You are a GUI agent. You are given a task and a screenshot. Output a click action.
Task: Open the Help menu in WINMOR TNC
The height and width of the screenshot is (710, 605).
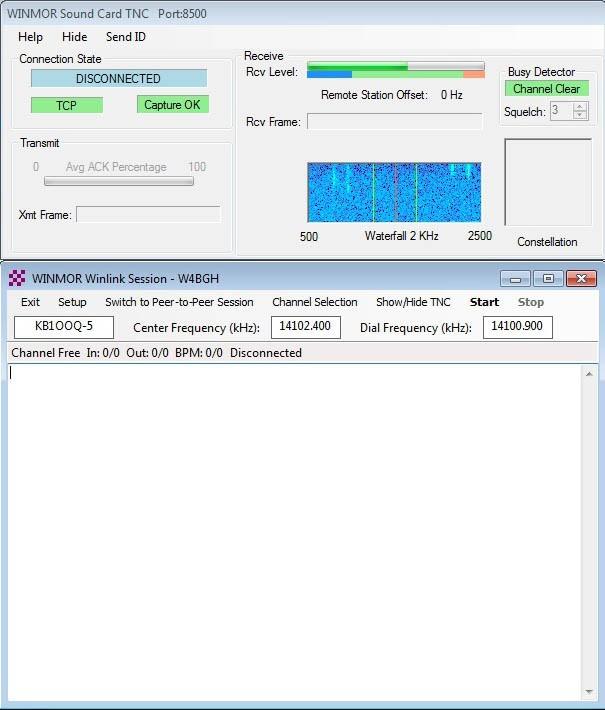click(x=30, y=37)
